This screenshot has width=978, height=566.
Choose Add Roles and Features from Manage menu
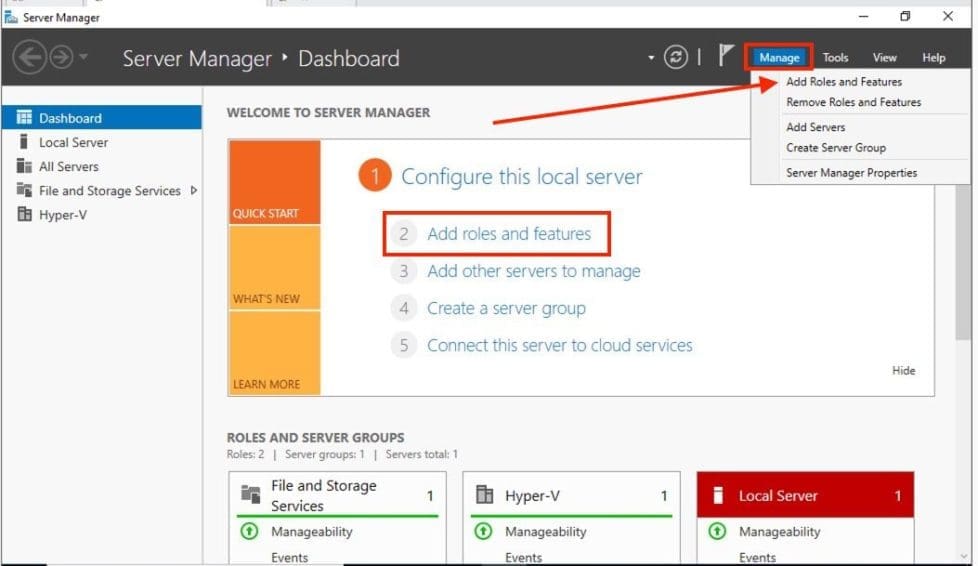843,82
